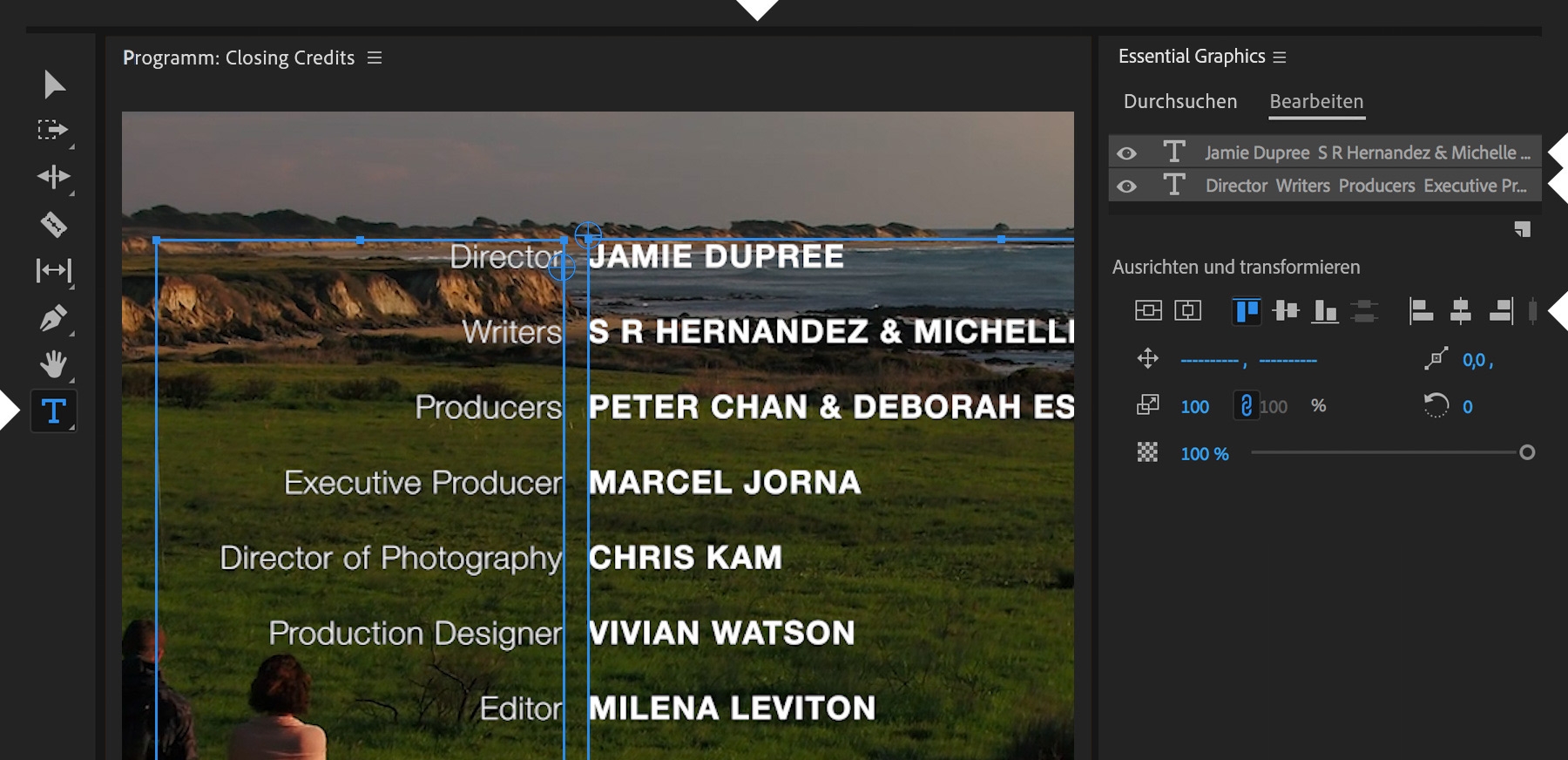The image size is (1568, 760).
Task: Click the opacity slider handle
Action: 1527,452
